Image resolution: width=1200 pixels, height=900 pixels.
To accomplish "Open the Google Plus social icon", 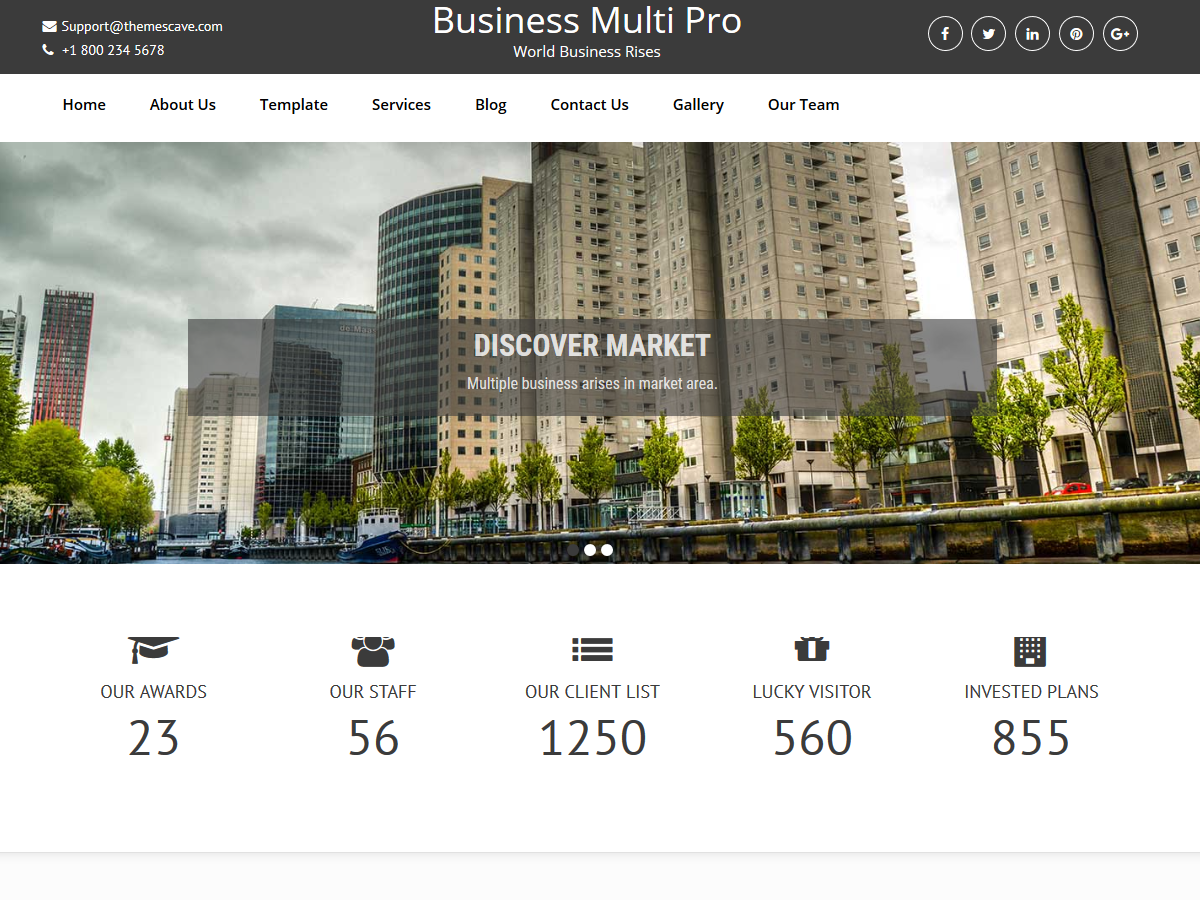I will point(1120,33).
